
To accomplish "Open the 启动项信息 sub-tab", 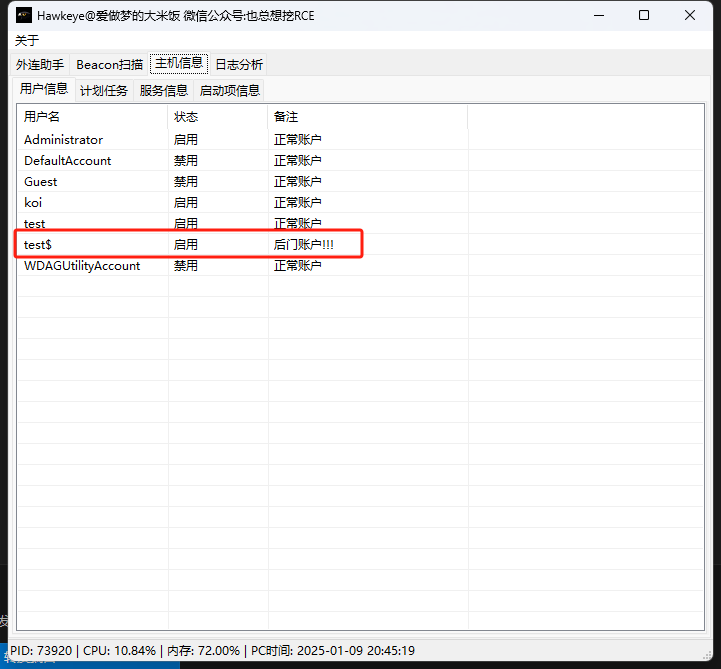I will coord(229,90).
